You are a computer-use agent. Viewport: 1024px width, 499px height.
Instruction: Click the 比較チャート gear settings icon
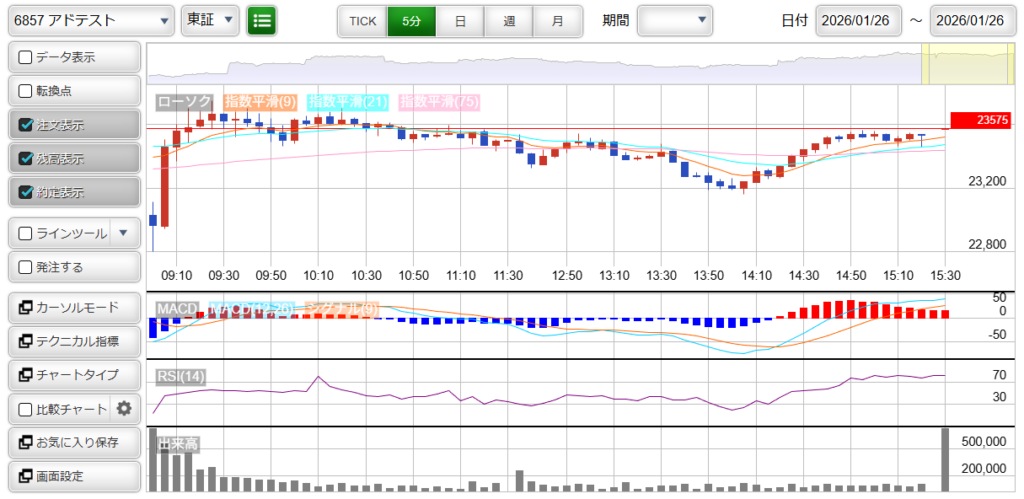coord(124,408)
